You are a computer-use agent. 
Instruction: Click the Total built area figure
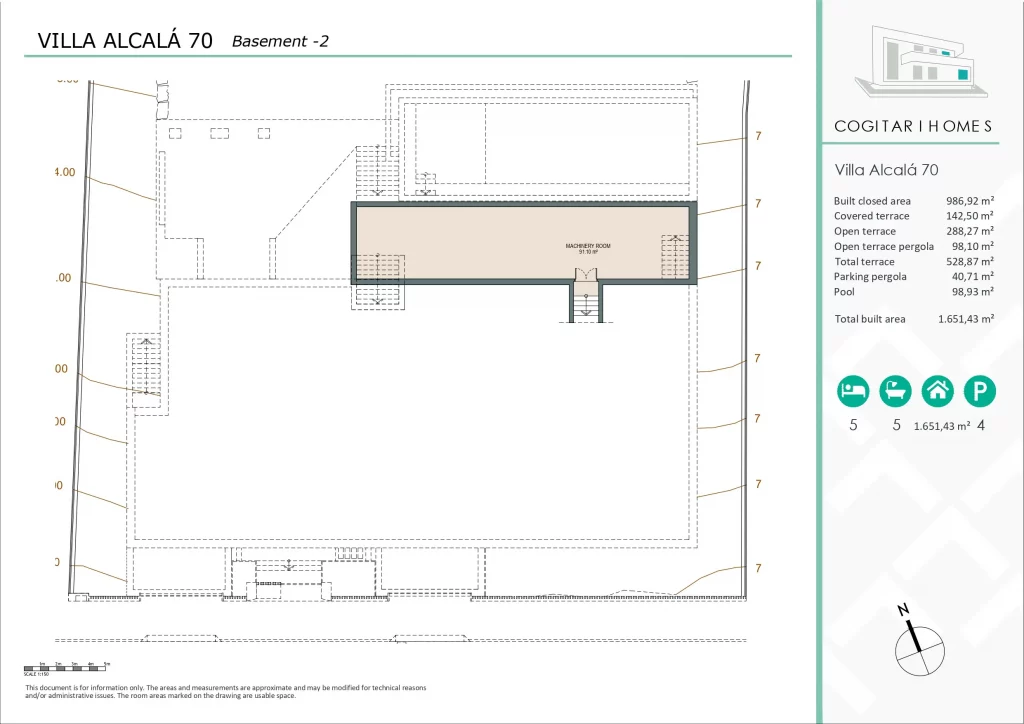click(965, 319)
